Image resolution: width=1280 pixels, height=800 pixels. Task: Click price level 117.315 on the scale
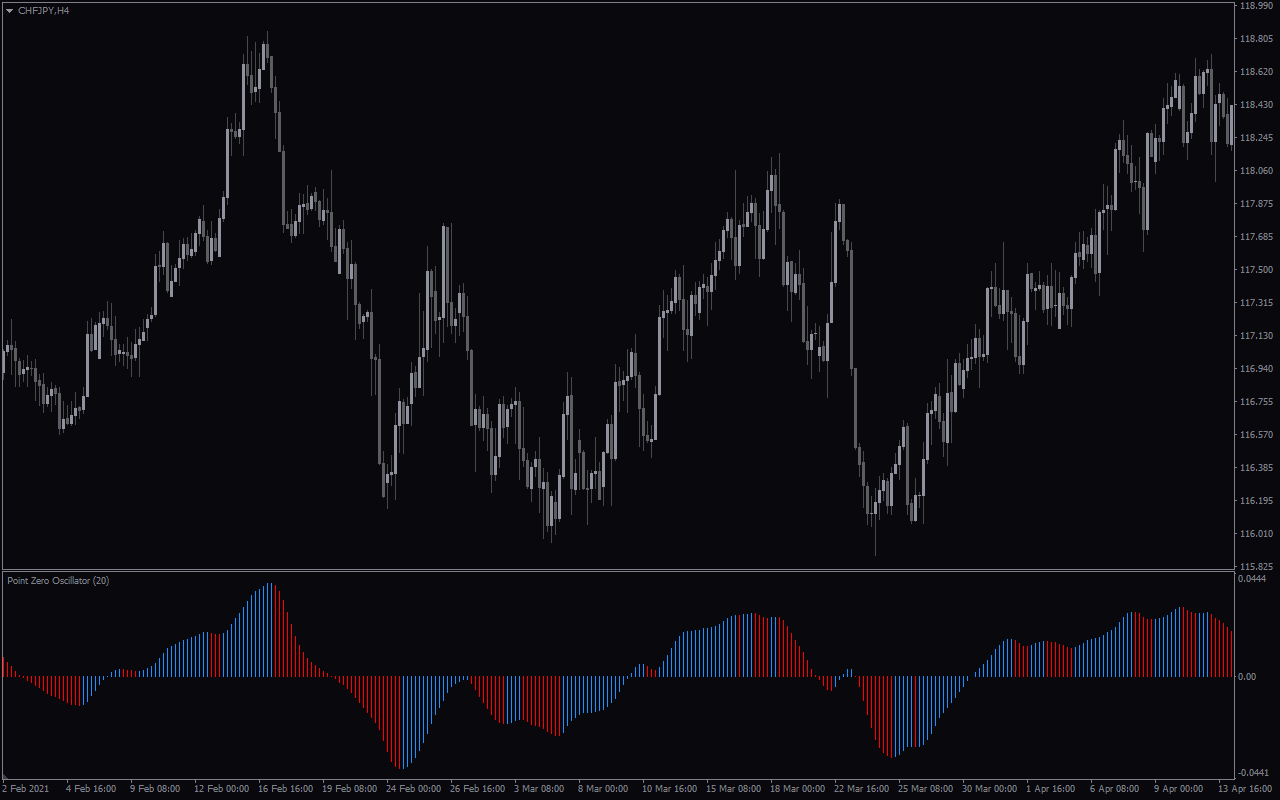(x=1255, y=303)
